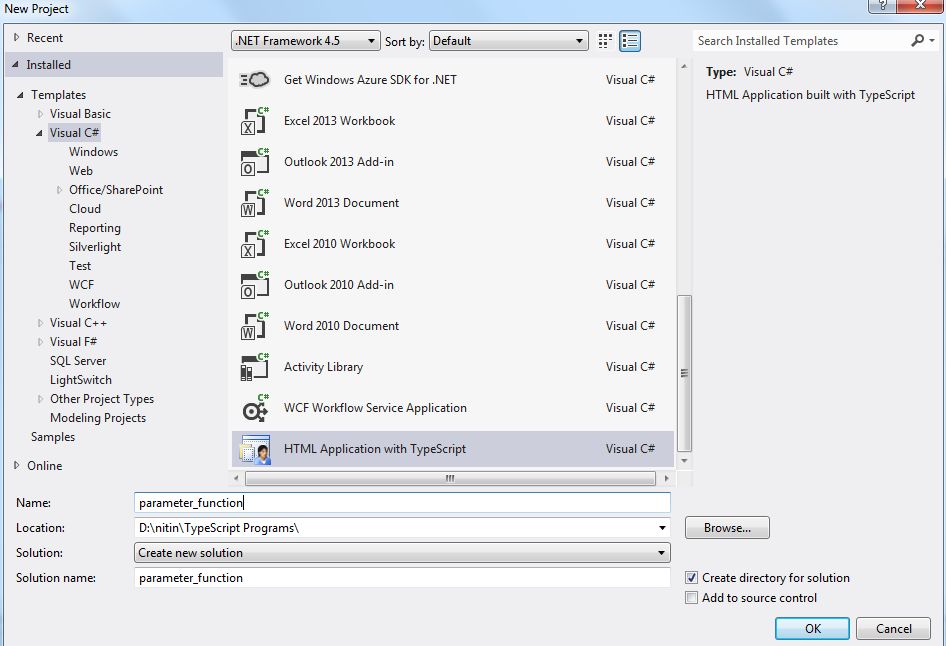Click the Browse... button
This screenshot has height=646, width=946.
click(727, 527)
